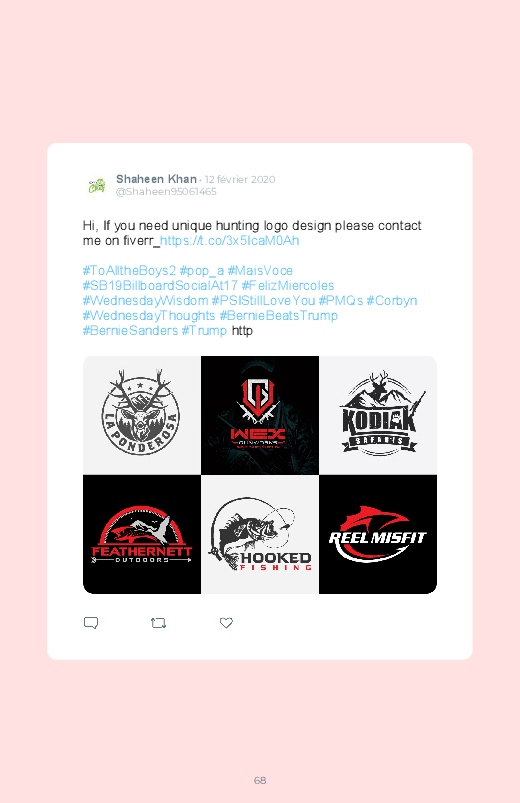Screen dimensions: 520x803
Task: Select the Kodiak Safaris logo
Action: pyautogui.click(x=378, y=415)
